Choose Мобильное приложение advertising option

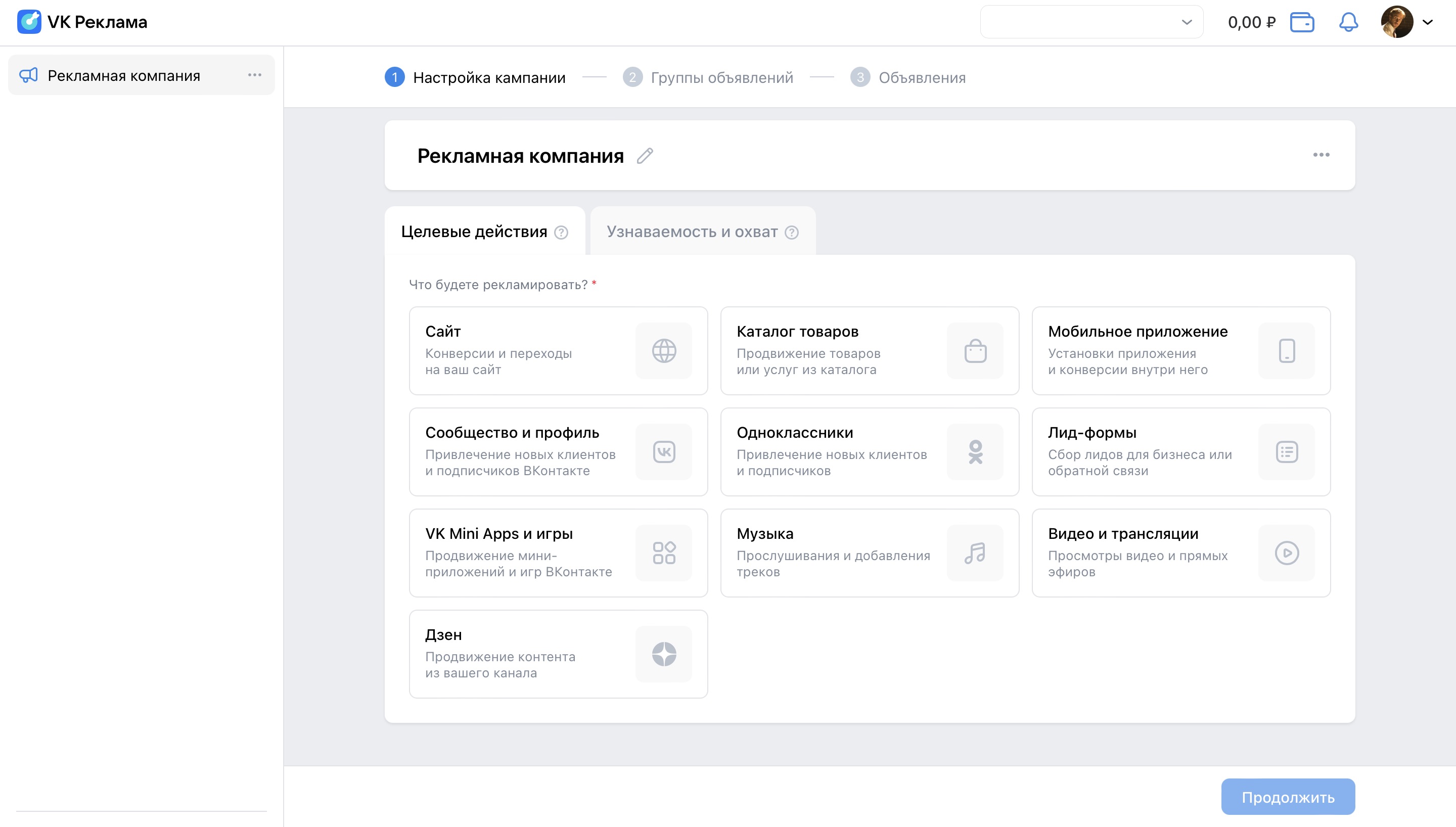tap(1180, 351)
